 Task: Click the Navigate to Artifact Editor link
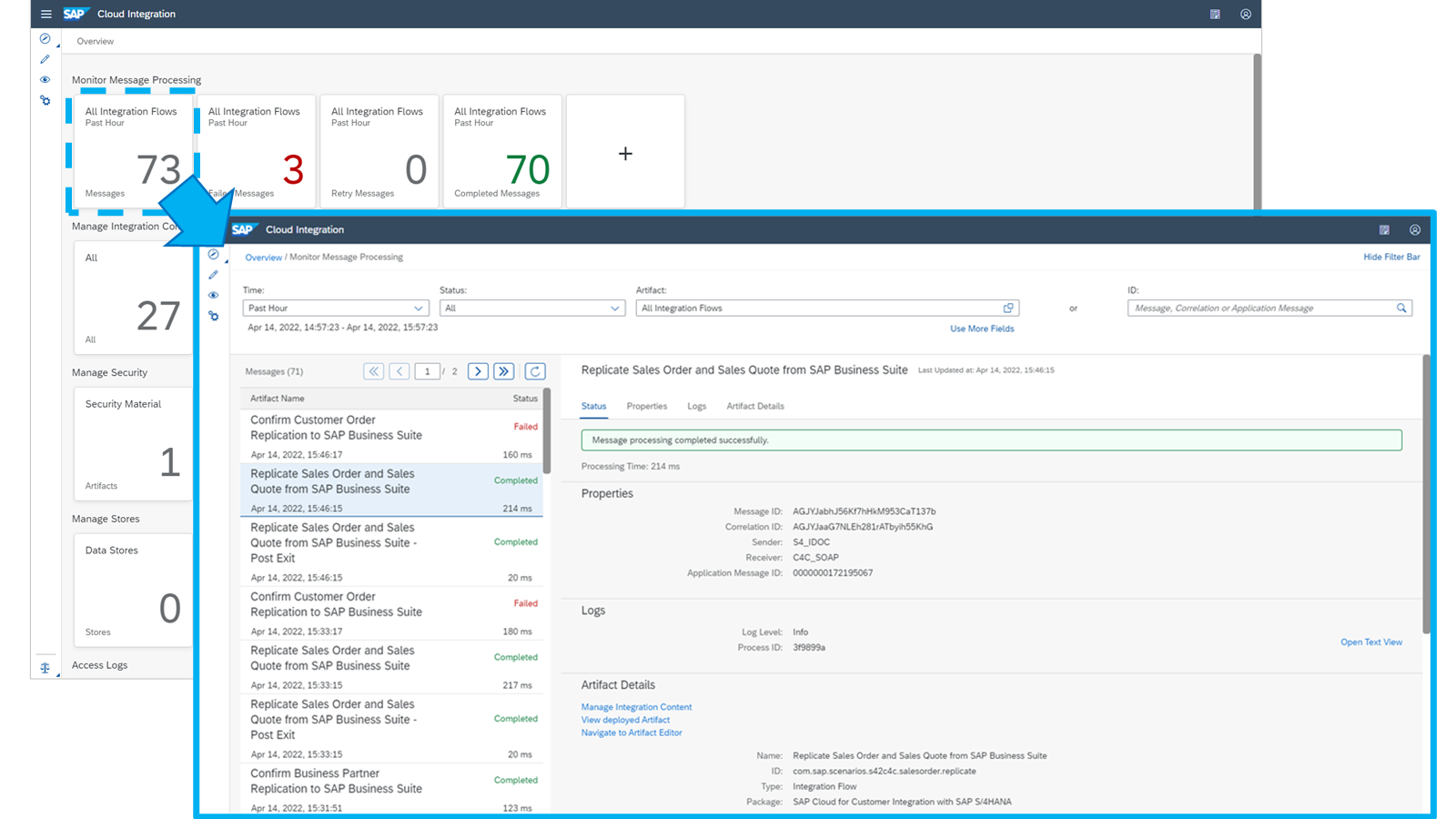tap(632, 733)
